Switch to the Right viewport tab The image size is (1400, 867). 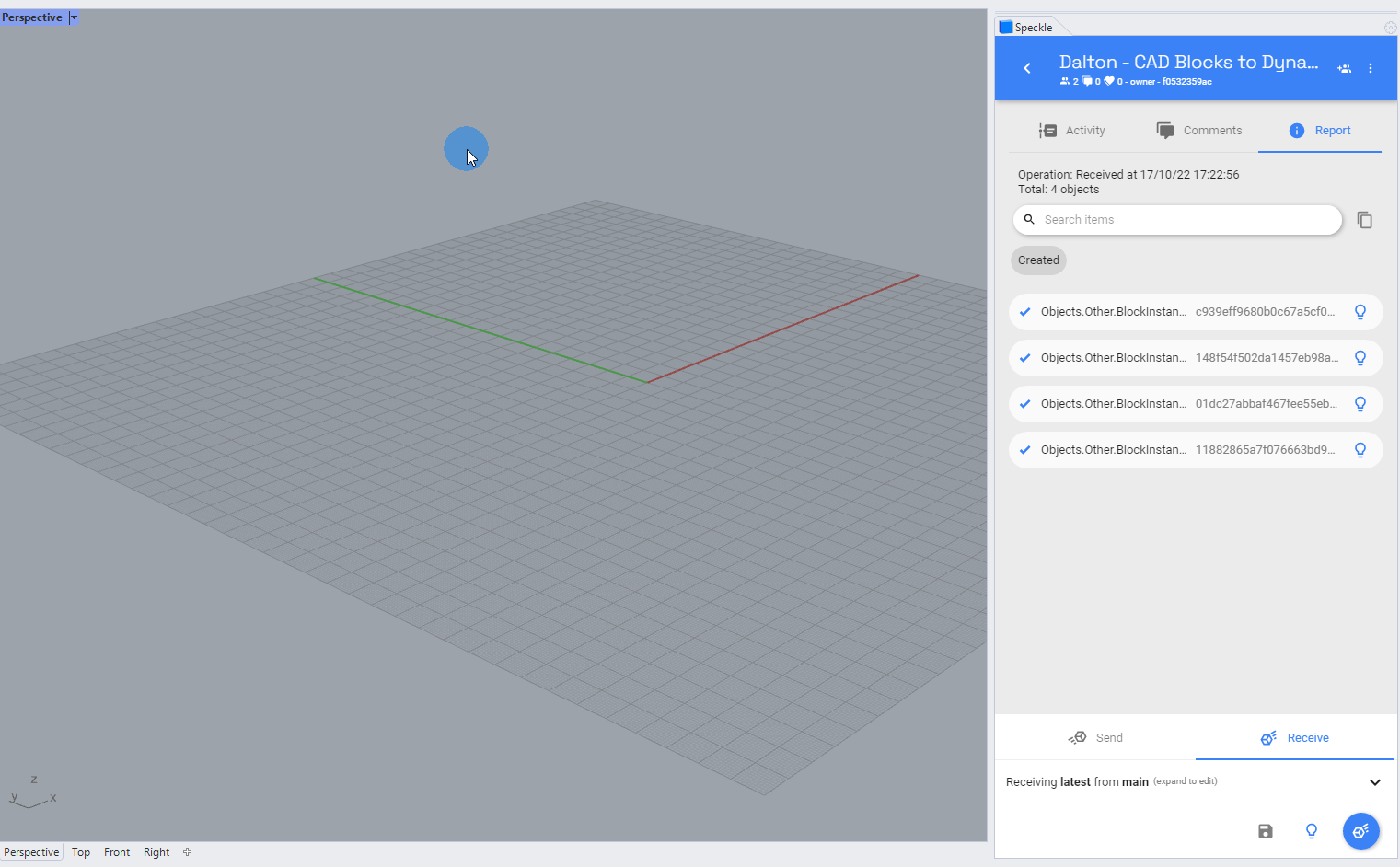point(156,852)
